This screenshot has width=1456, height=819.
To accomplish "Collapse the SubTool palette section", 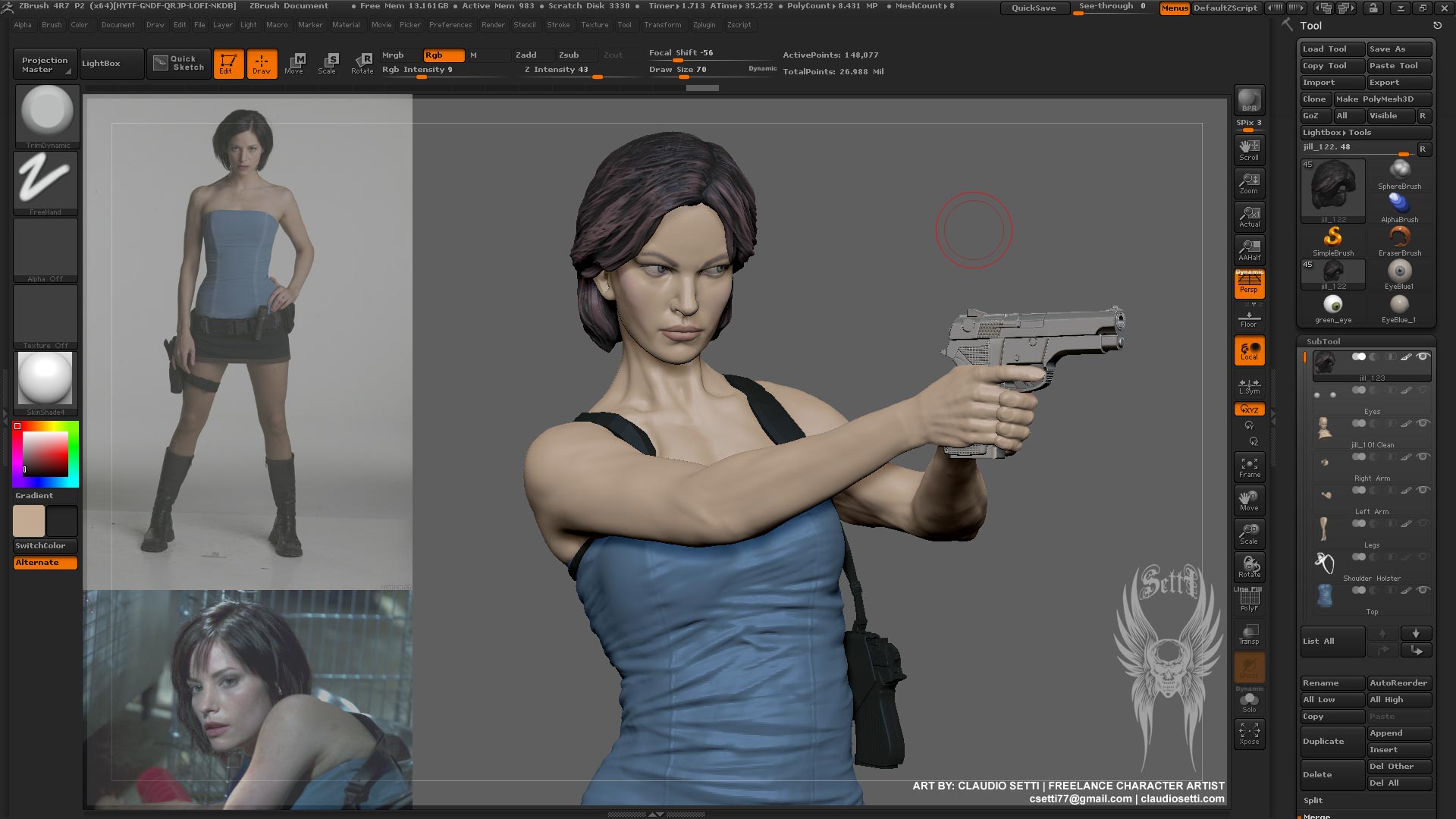I will click(1323, 342).
